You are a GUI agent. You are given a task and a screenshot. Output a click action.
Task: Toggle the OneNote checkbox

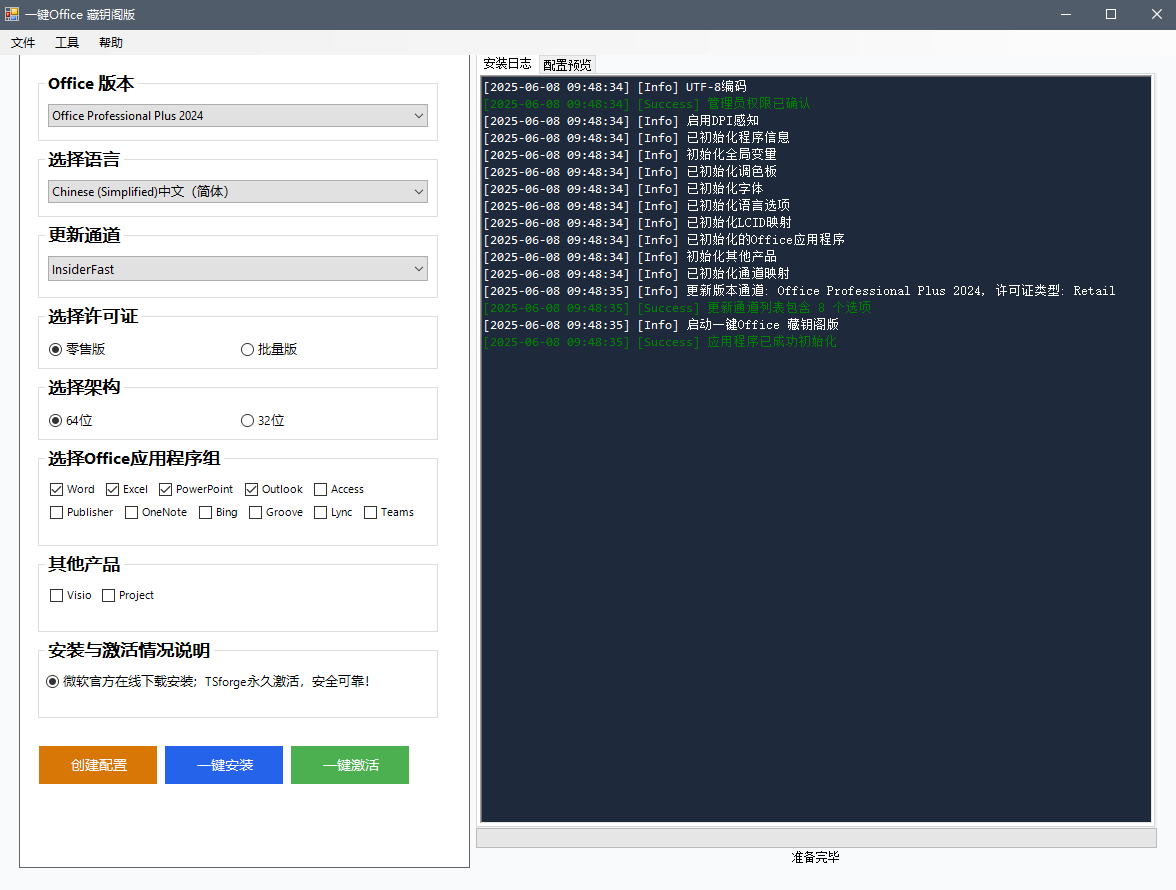[x=131, y=513]
